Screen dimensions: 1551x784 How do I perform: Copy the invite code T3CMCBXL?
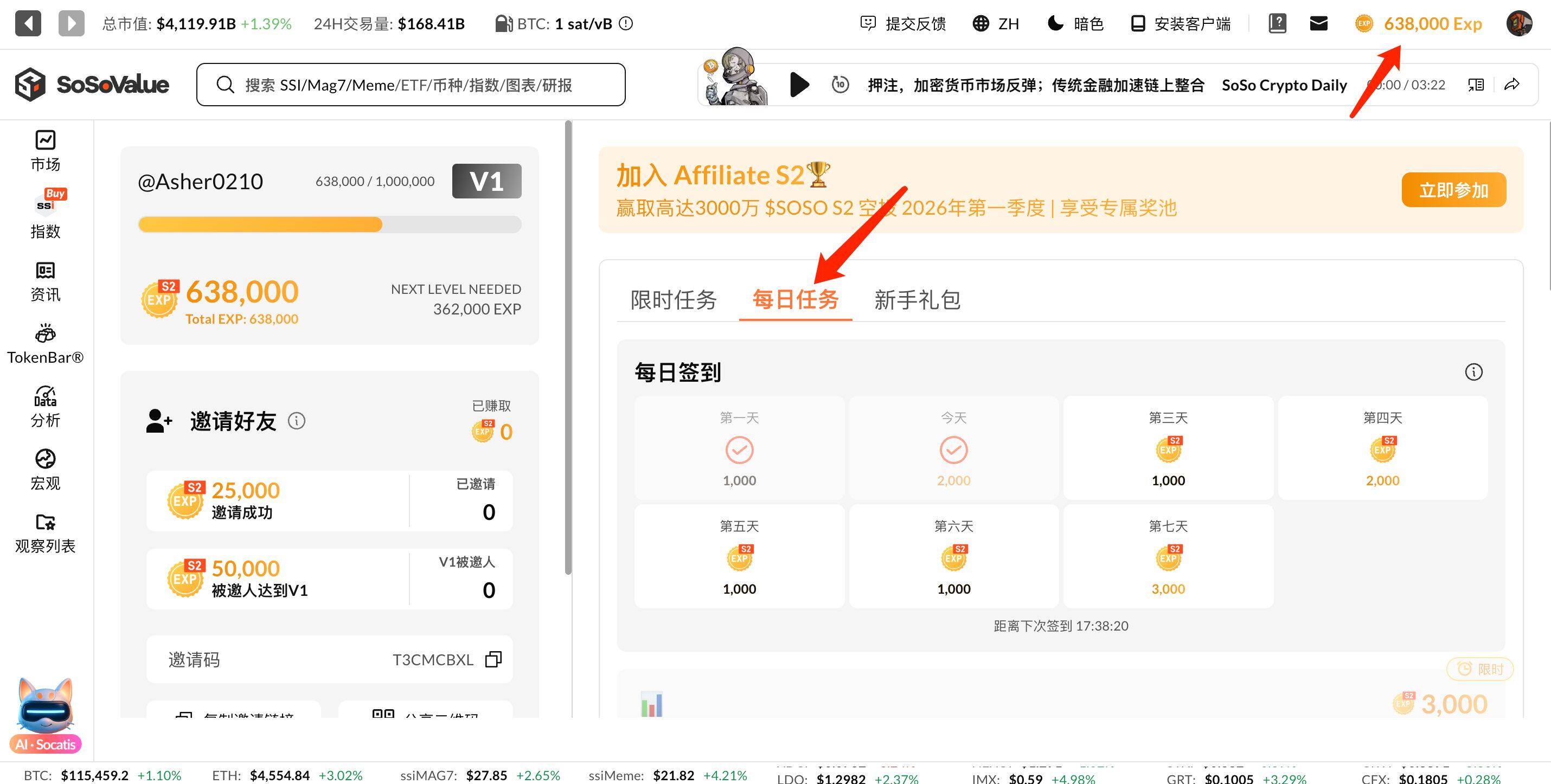(x=493, y=659)
